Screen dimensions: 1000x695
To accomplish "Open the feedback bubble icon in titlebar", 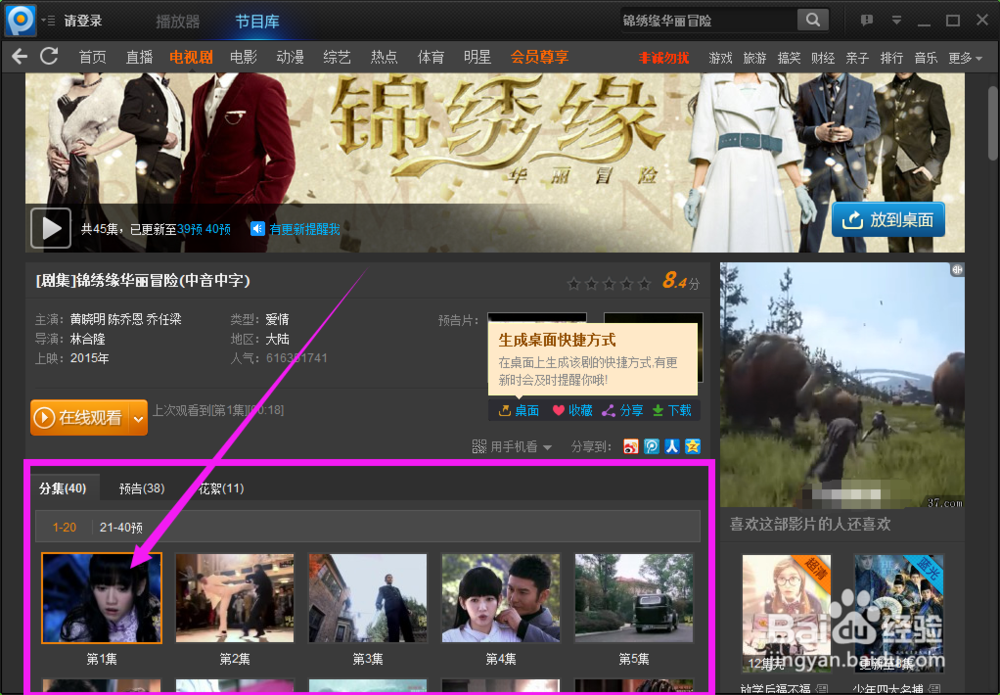I will [866, 19].
